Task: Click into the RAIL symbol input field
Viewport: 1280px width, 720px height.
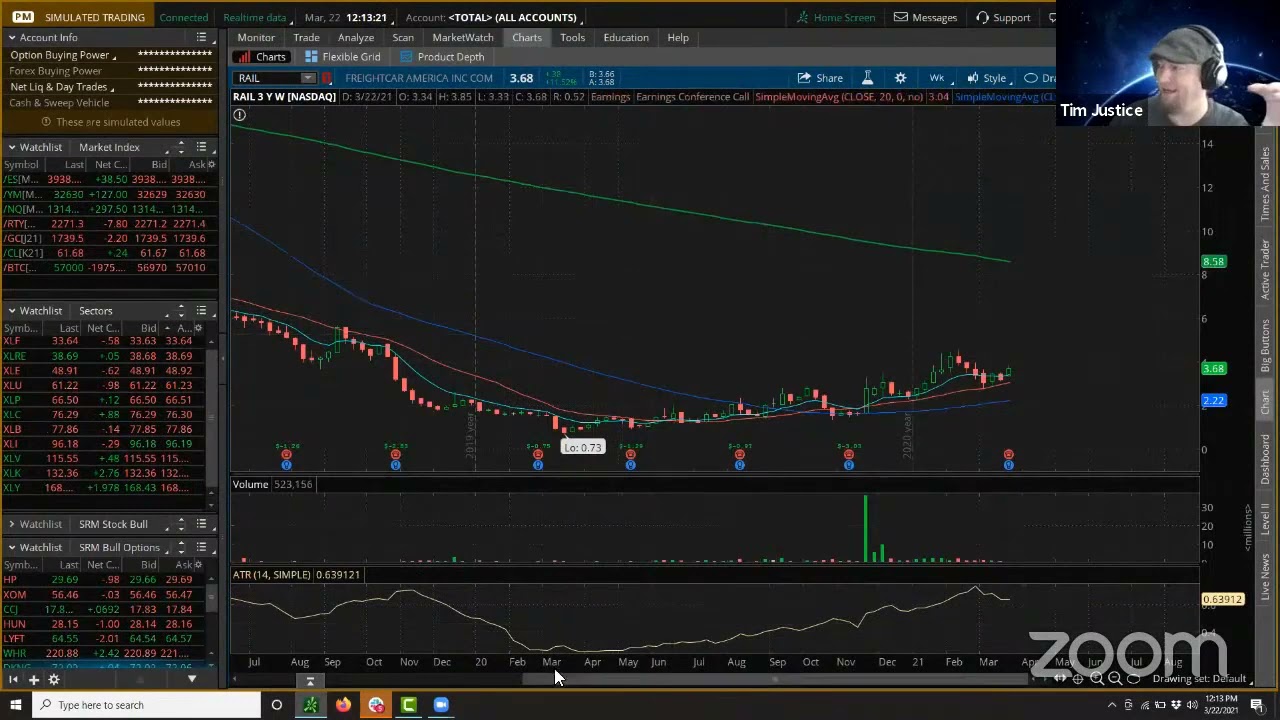Action: 268,78
